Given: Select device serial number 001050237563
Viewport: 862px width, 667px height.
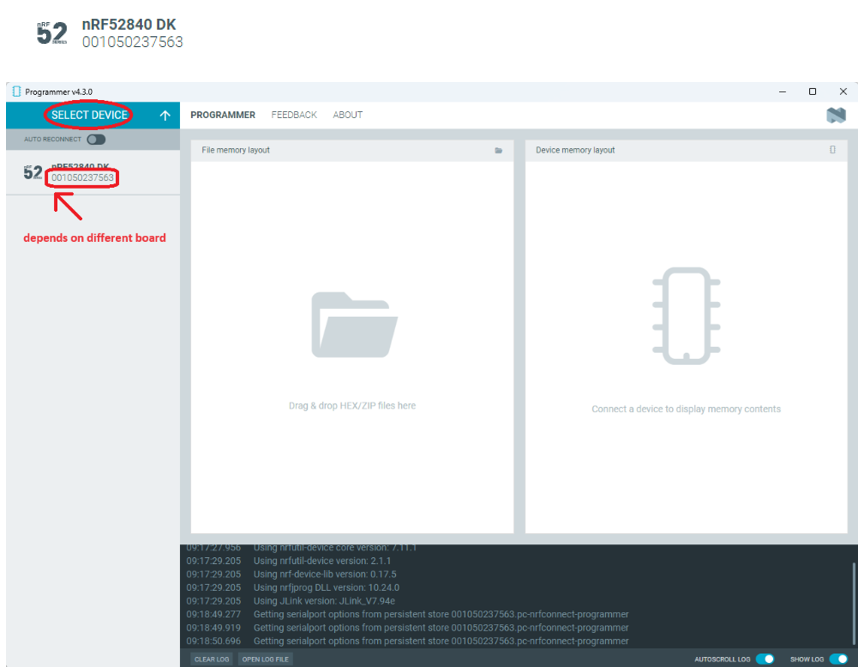Looking at the screenshot, I should 82,178.
